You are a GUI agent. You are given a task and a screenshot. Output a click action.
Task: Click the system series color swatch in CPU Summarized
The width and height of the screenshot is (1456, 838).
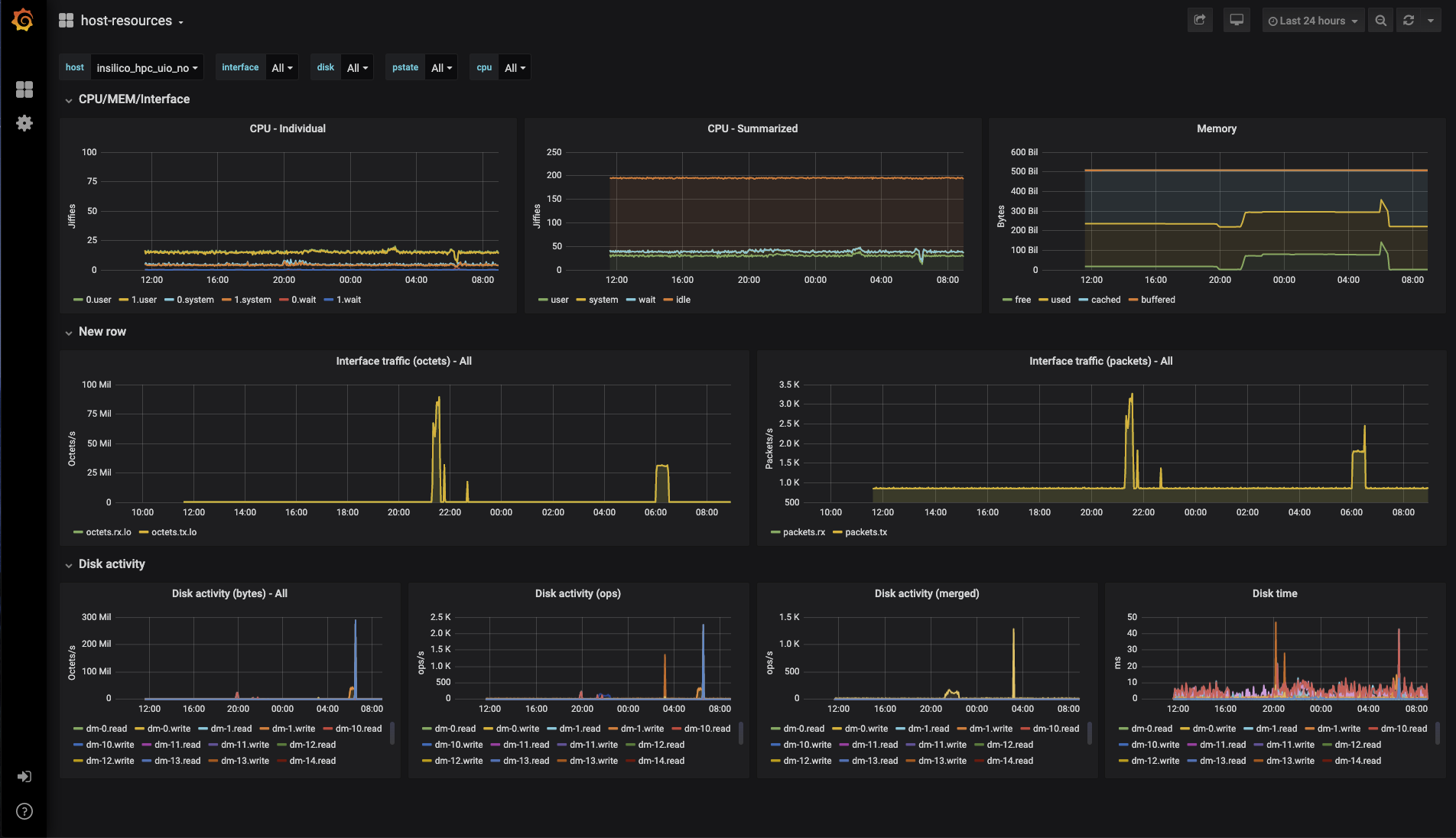coord(581,300)
